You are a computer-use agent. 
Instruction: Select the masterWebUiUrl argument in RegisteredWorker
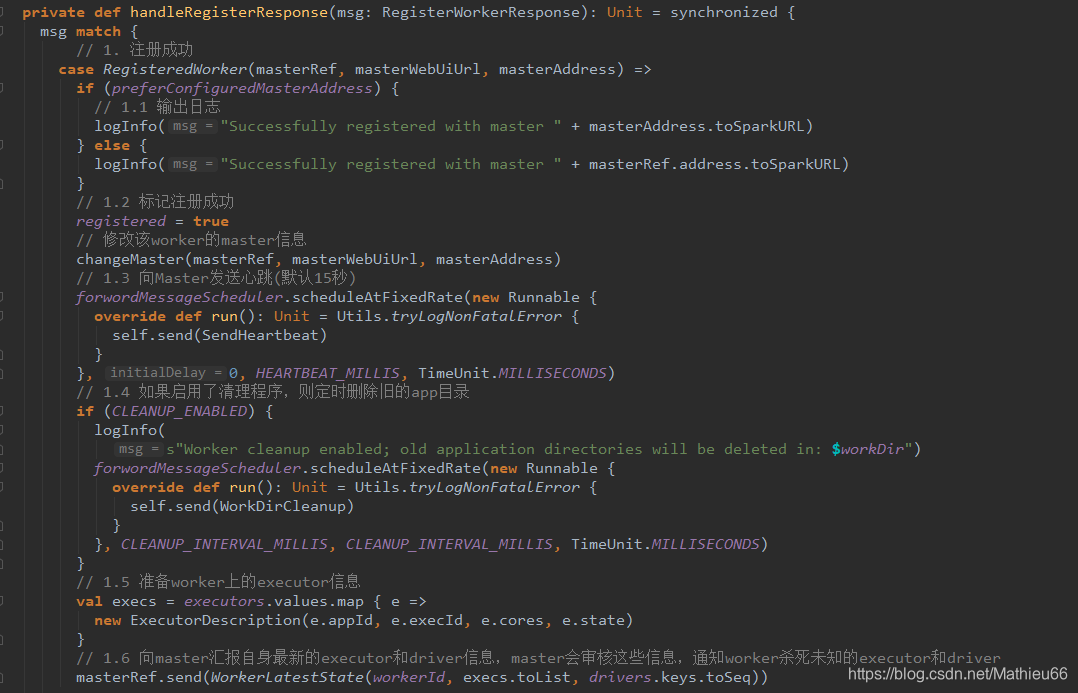point(418,69)
